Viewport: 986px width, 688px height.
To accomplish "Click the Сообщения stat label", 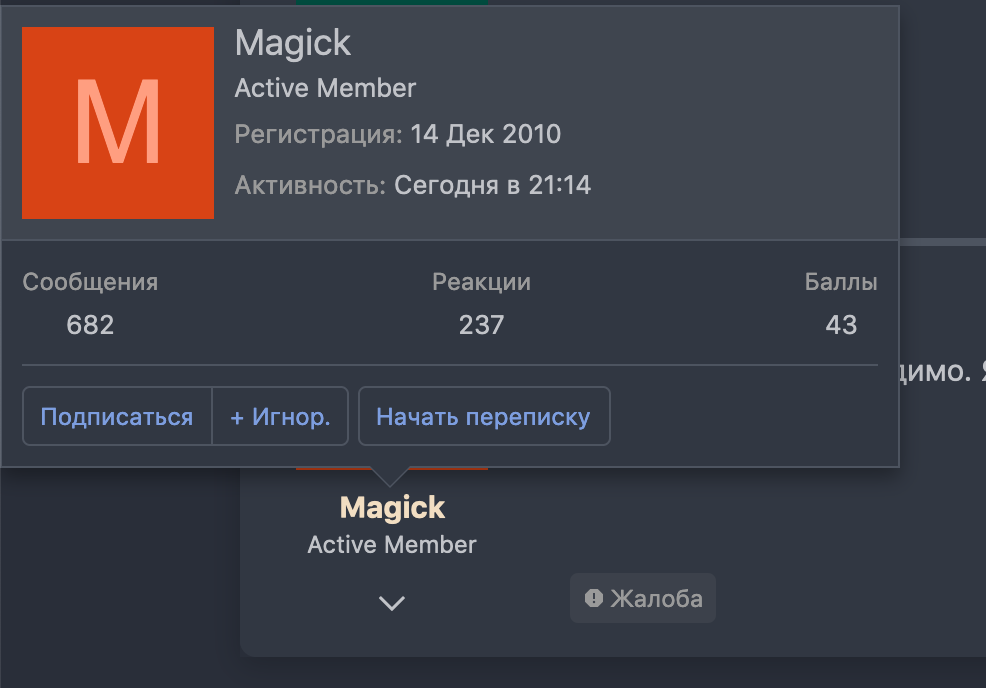I will (x=90, y=282).
